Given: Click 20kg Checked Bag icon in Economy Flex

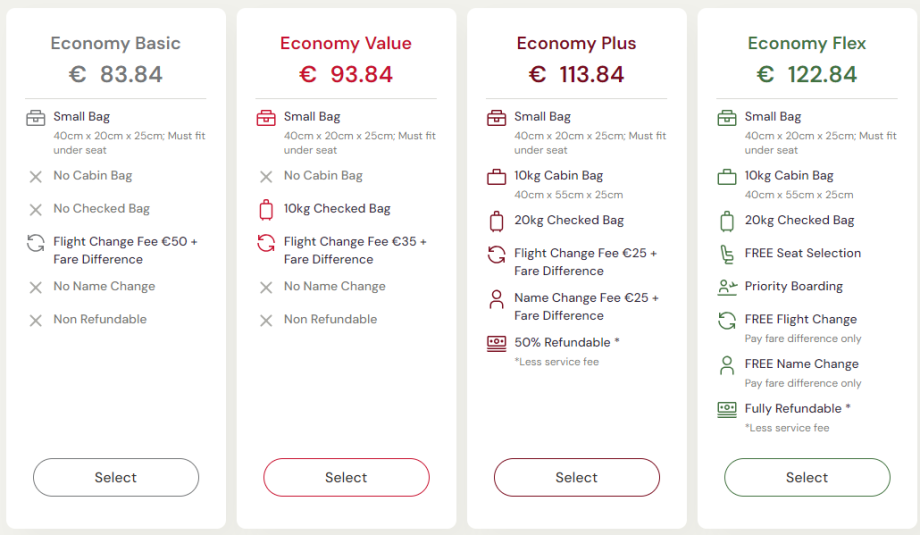Looking at the screenshot, I should [727, 221].
